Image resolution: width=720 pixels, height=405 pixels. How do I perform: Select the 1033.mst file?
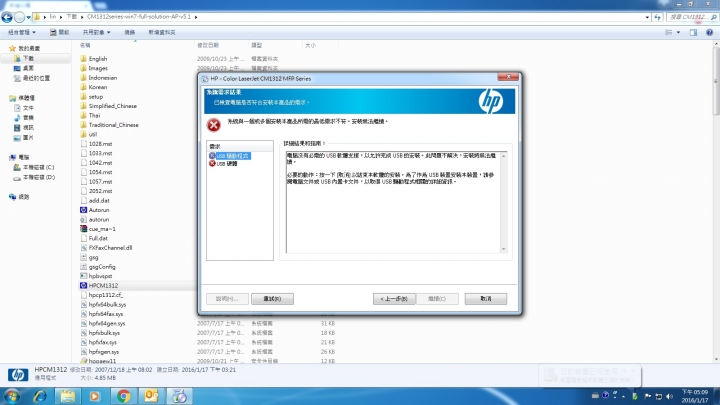coord(100,153)
